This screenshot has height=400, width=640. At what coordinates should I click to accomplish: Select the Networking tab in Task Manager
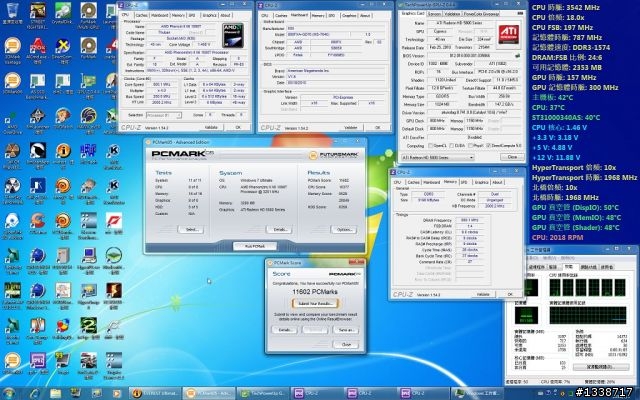click(588, 267)
